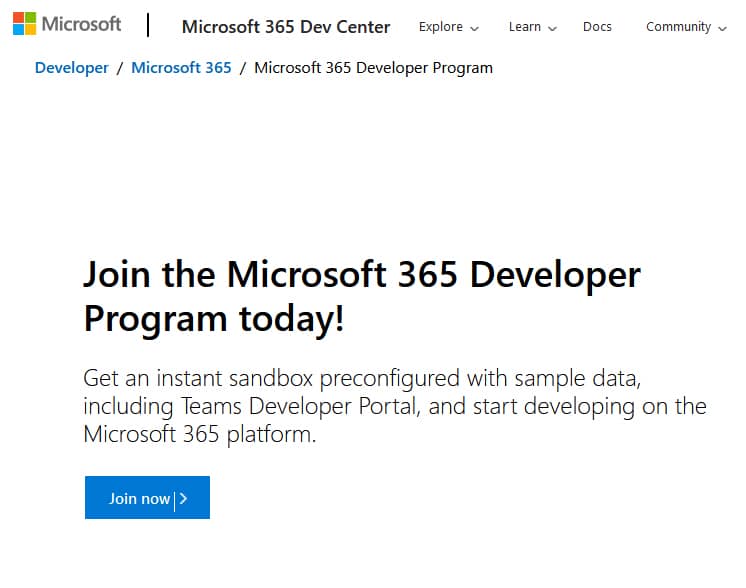The image size is (746, 588).
Task: Open the Learn menu
Action: click(x=524, y=27)
